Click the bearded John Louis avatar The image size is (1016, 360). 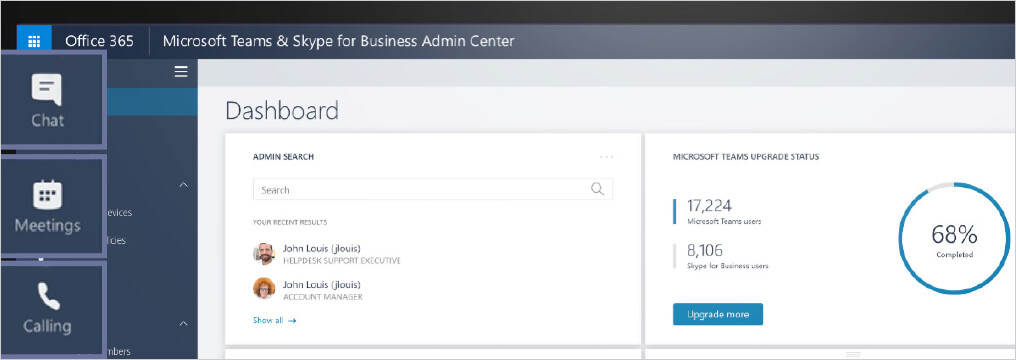pyautogui.click(x=264, y=254)
